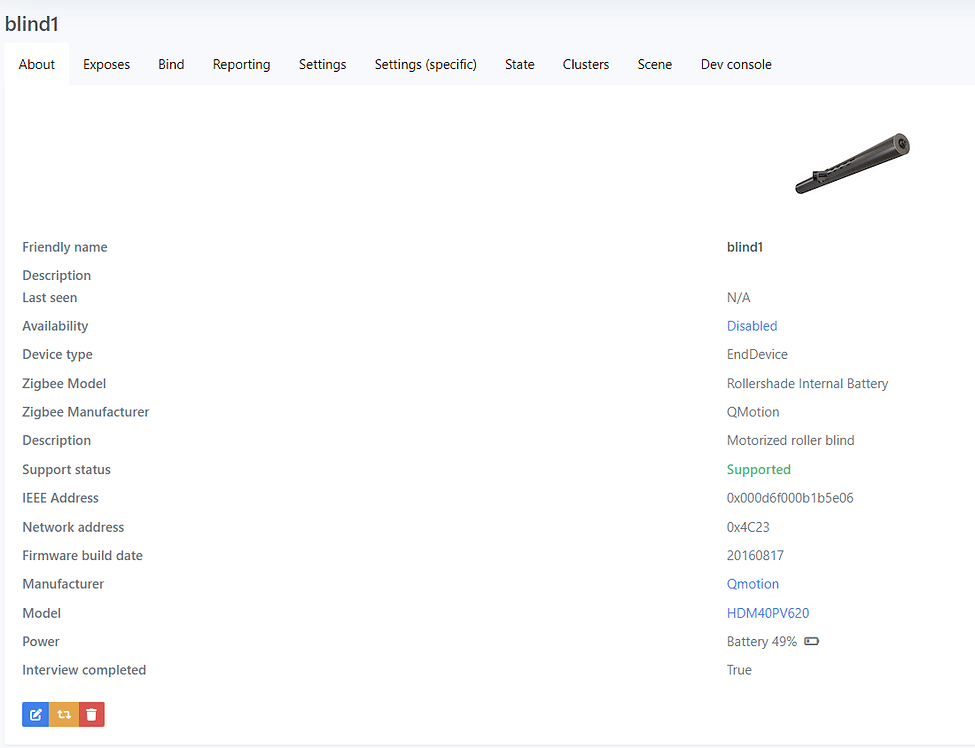Image resolution: width=975 pixels, height=748 pixels.
Task: Click the Interview completed label
Action: coord(84,670)
